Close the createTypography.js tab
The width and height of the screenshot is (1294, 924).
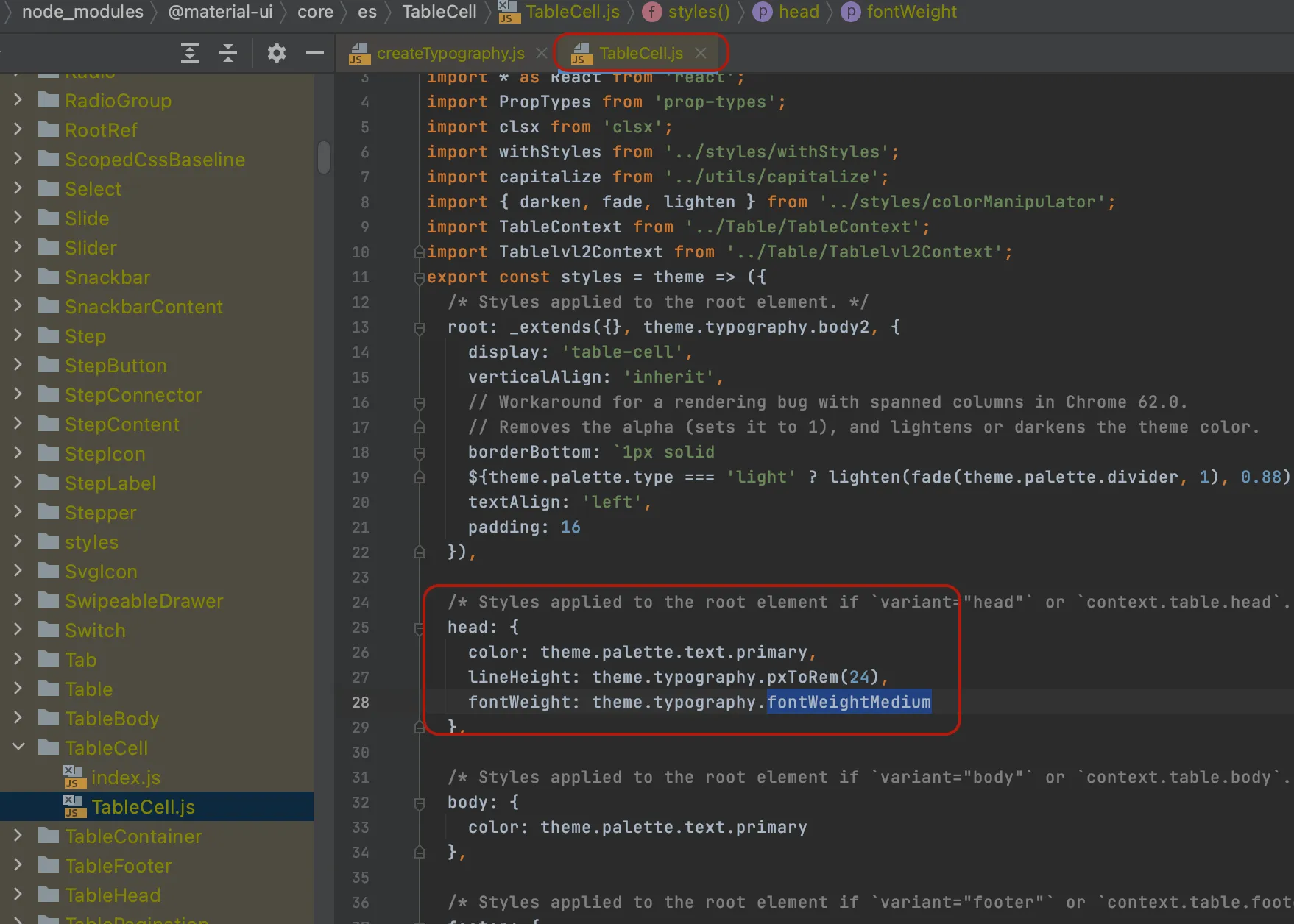542,53
